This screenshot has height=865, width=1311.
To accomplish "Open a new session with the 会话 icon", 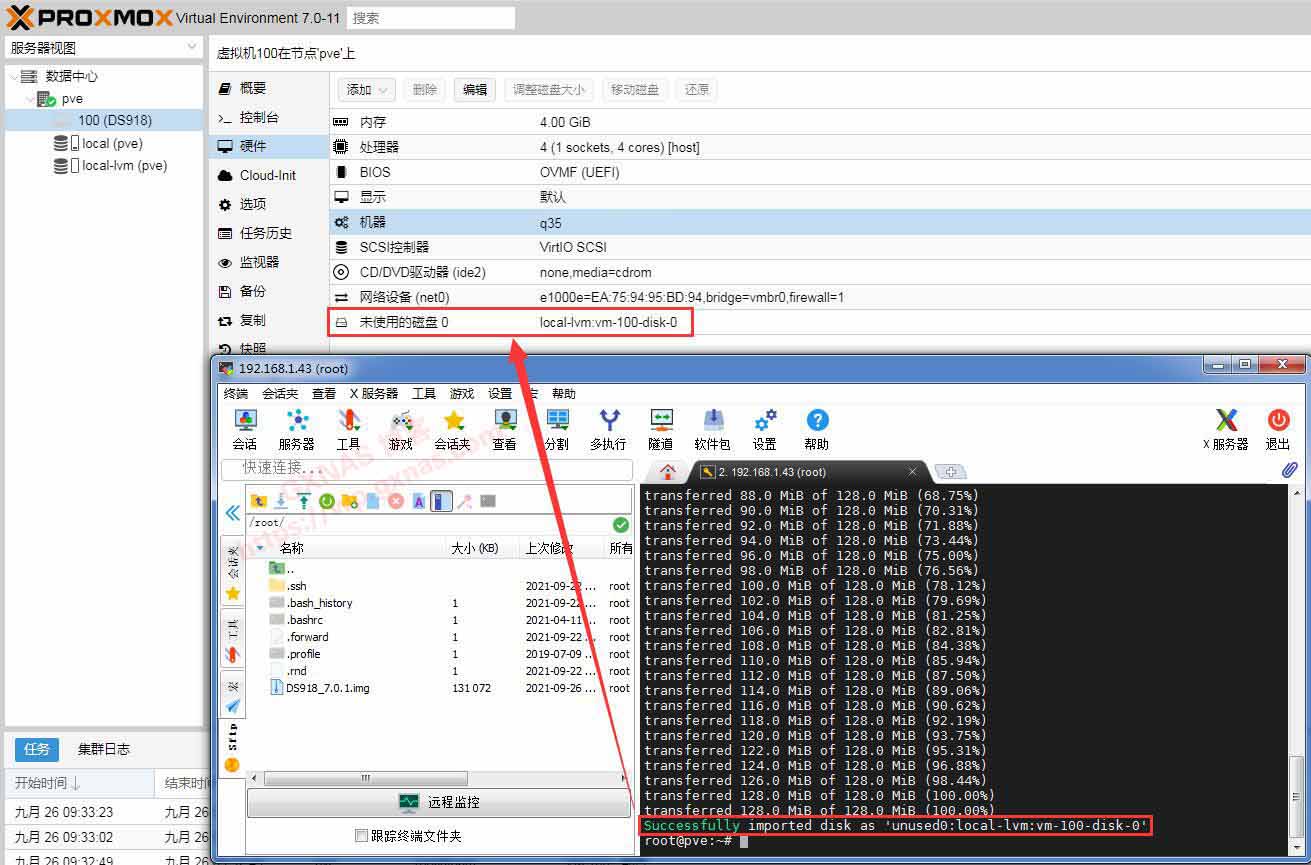I will [x=245, y=429].
